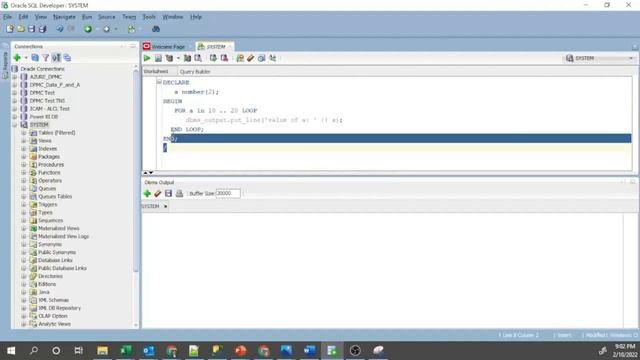Click the refresh icon in Connections toolbar

tap(35, 58)
